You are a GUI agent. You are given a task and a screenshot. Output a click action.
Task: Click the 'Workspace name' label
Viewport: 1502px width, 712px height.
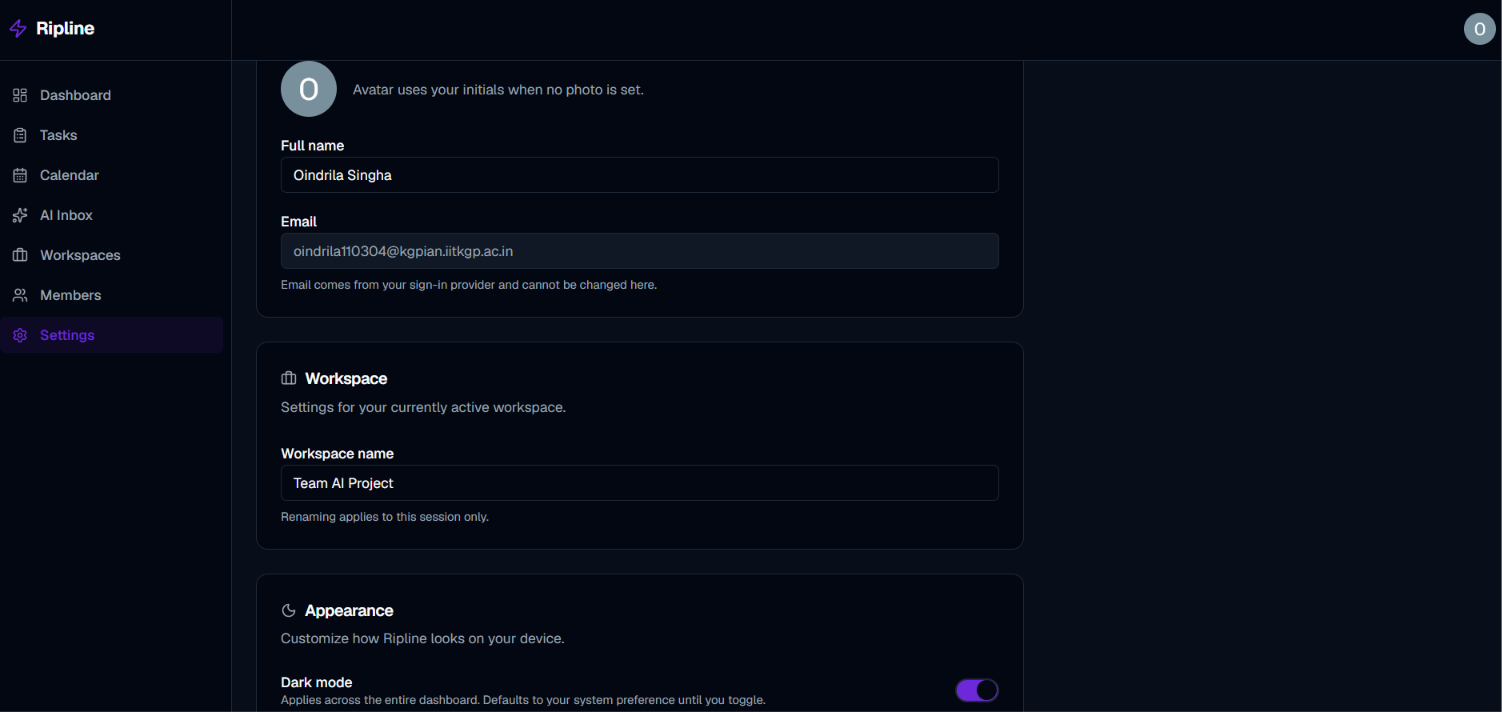(337, 454)
